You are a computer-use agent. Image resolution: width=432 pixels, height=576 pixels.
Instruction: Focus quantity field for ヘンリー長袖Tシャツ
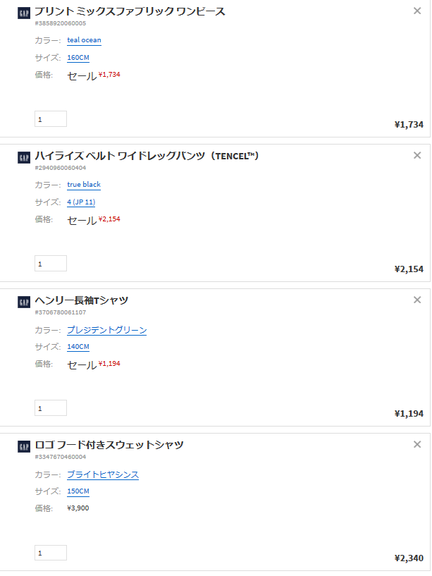tap(51, 408)
